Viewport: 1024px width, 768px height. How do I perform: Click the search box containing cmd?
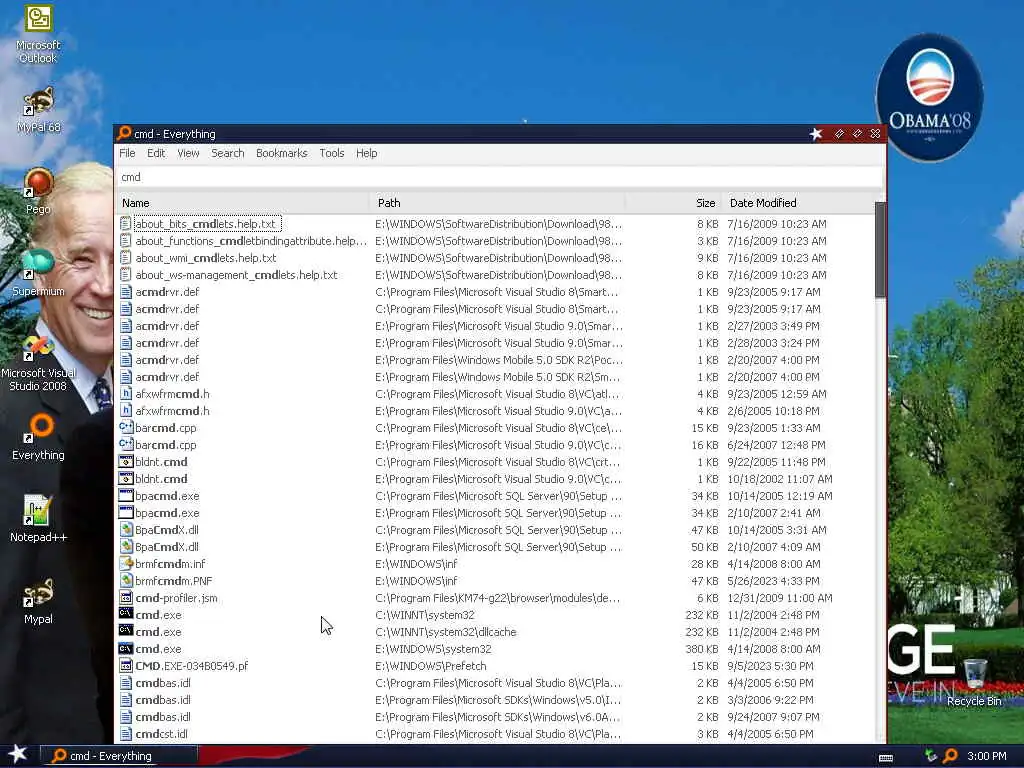pyautogui.click(x=500, y=177)
